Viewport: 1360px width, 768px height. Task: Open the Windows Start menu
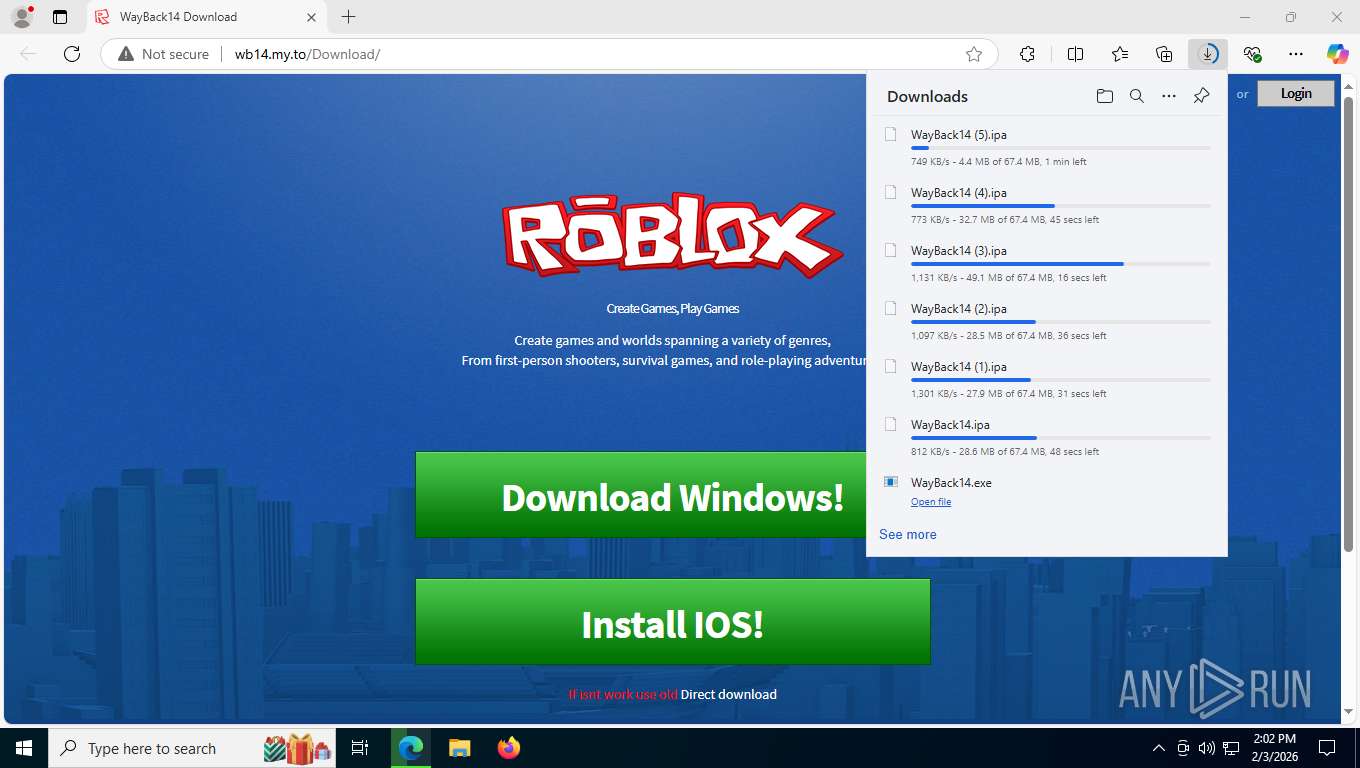23,748
